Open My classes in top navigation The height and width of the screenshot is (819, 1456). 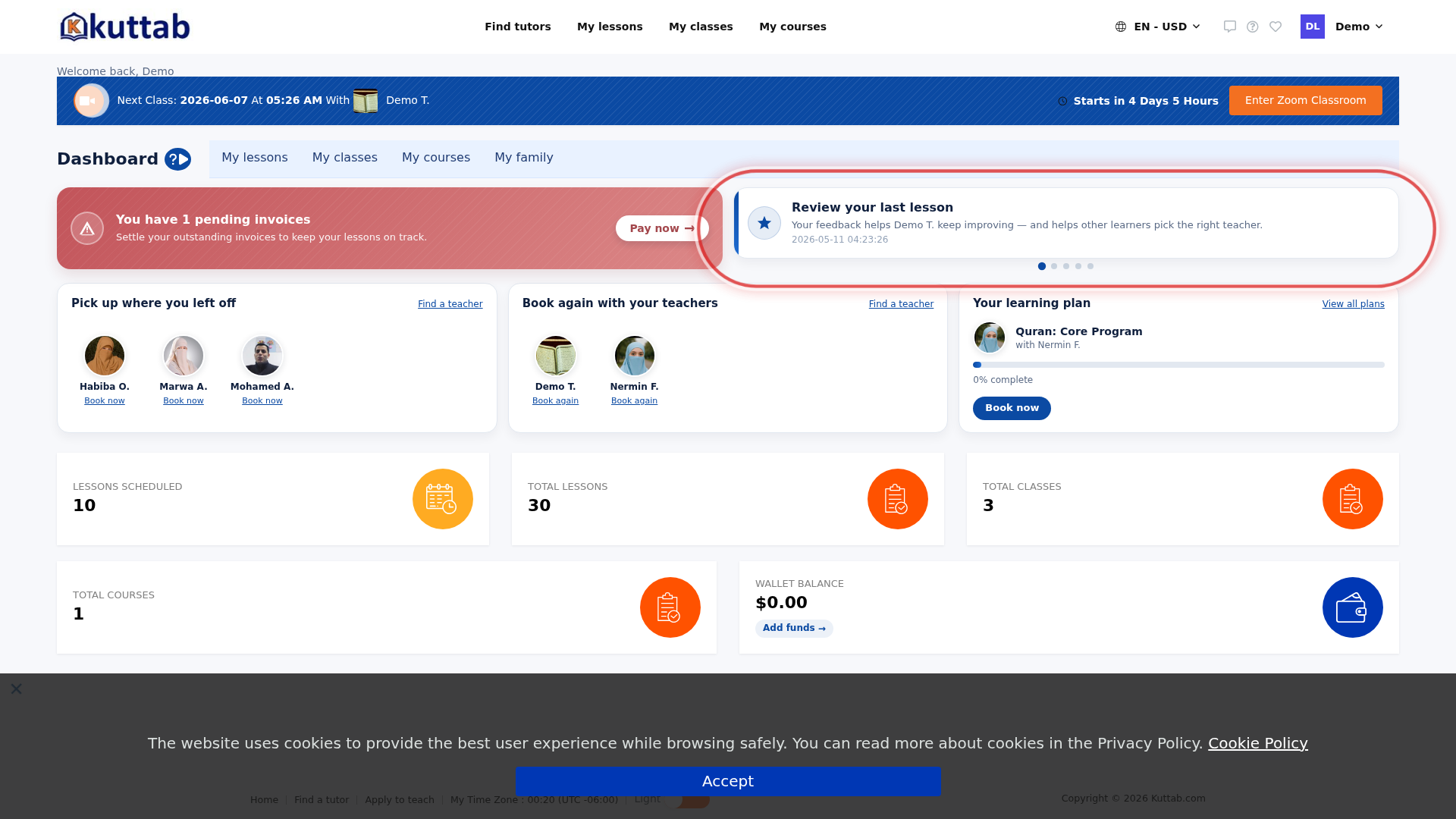[x=701, y=27]
